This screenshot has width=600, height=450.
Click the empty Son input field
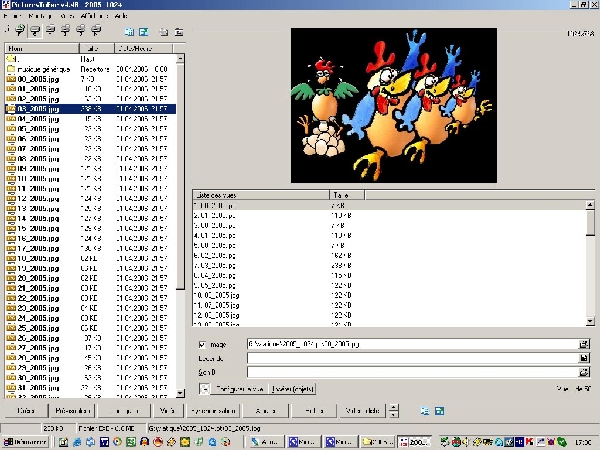412,372
